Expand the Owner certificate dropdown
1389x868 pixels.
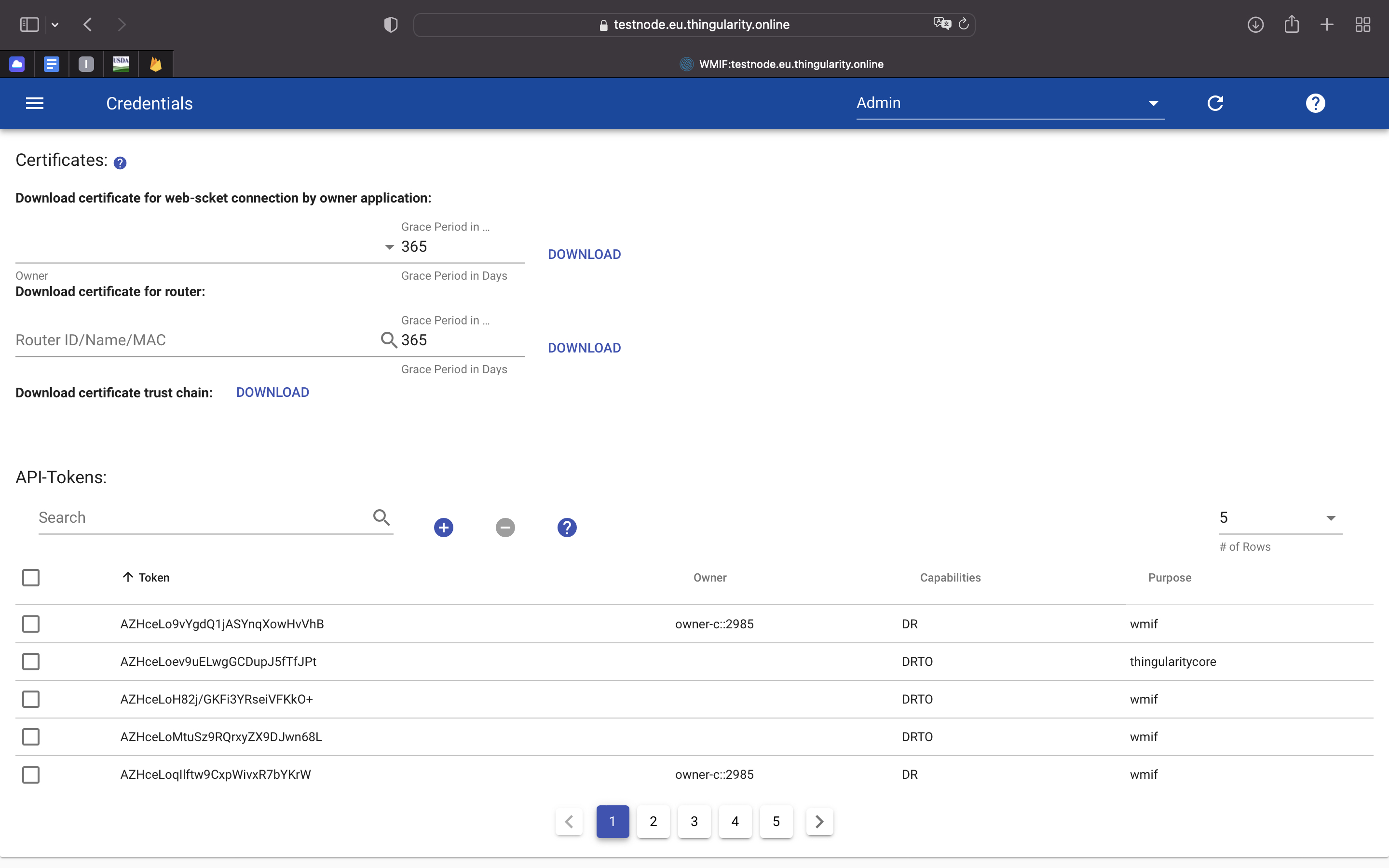(389, 247)
